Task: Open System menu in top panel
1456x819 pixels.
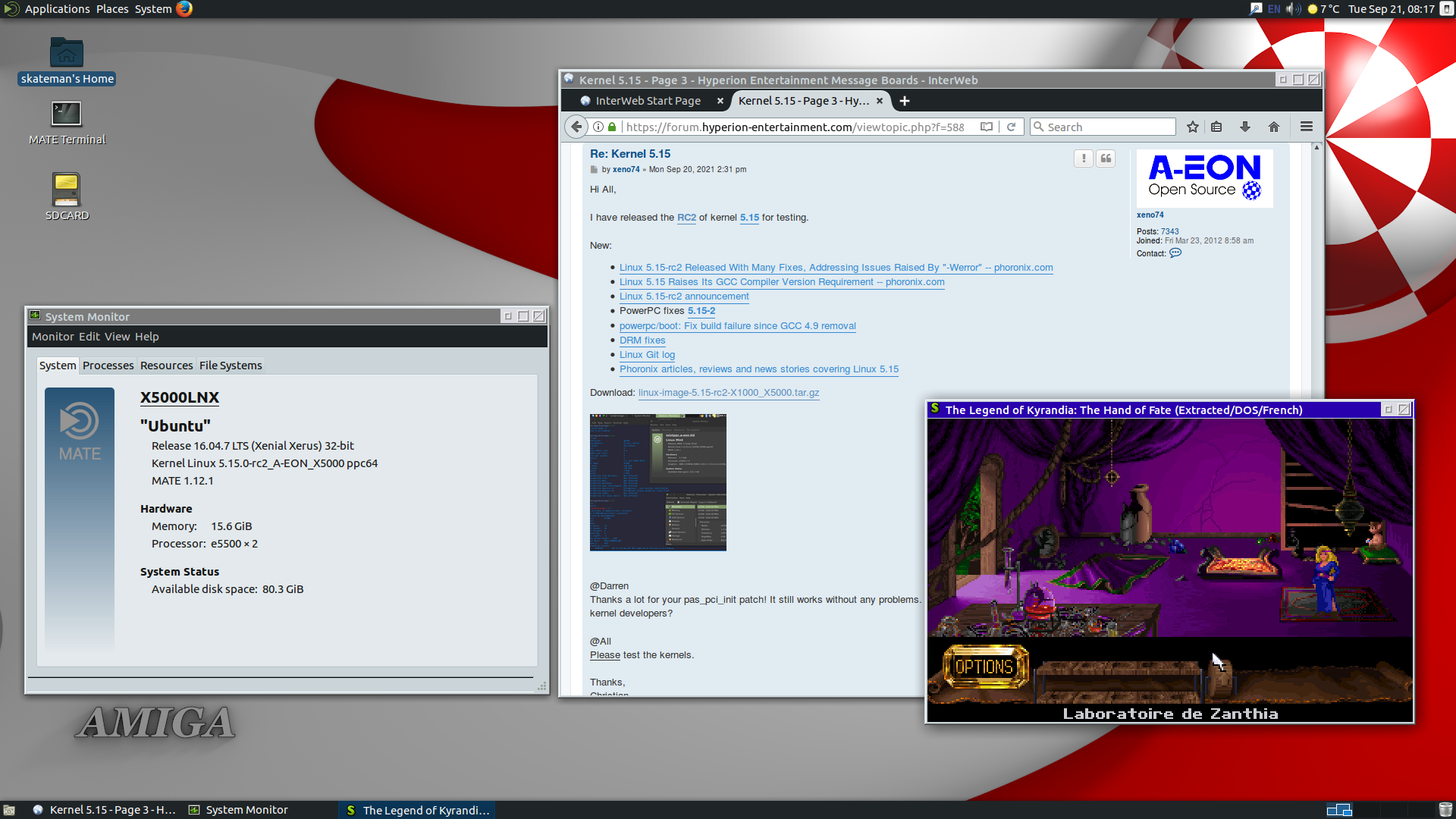Action: [x=153, y=9]
